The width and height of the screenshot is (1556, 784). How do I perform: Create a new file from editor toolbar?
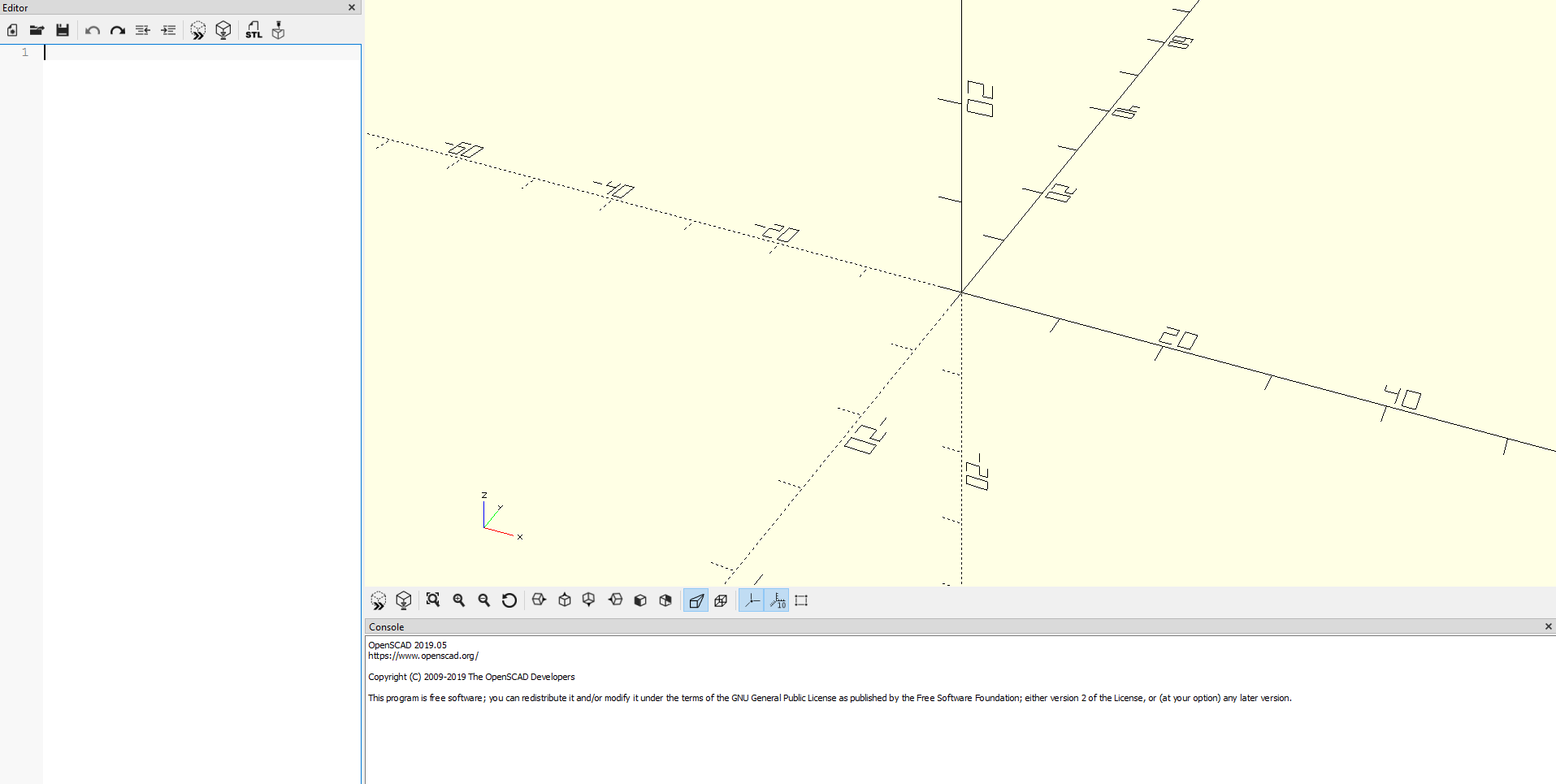coord(12,31)
